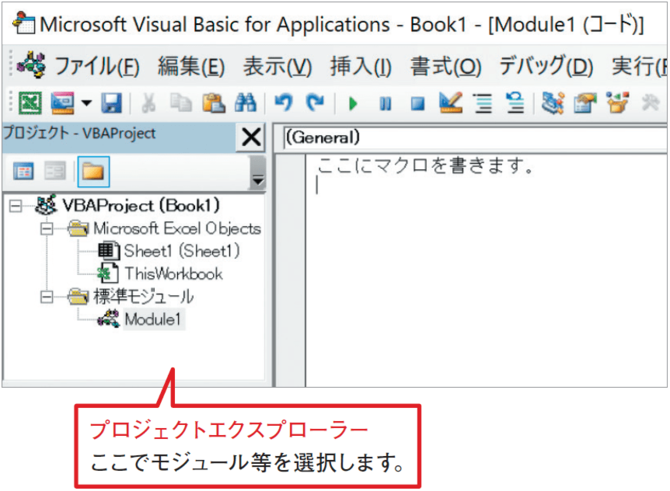
Task: Open the ファイル(F) menu
Action: click(x=97, y=66)
